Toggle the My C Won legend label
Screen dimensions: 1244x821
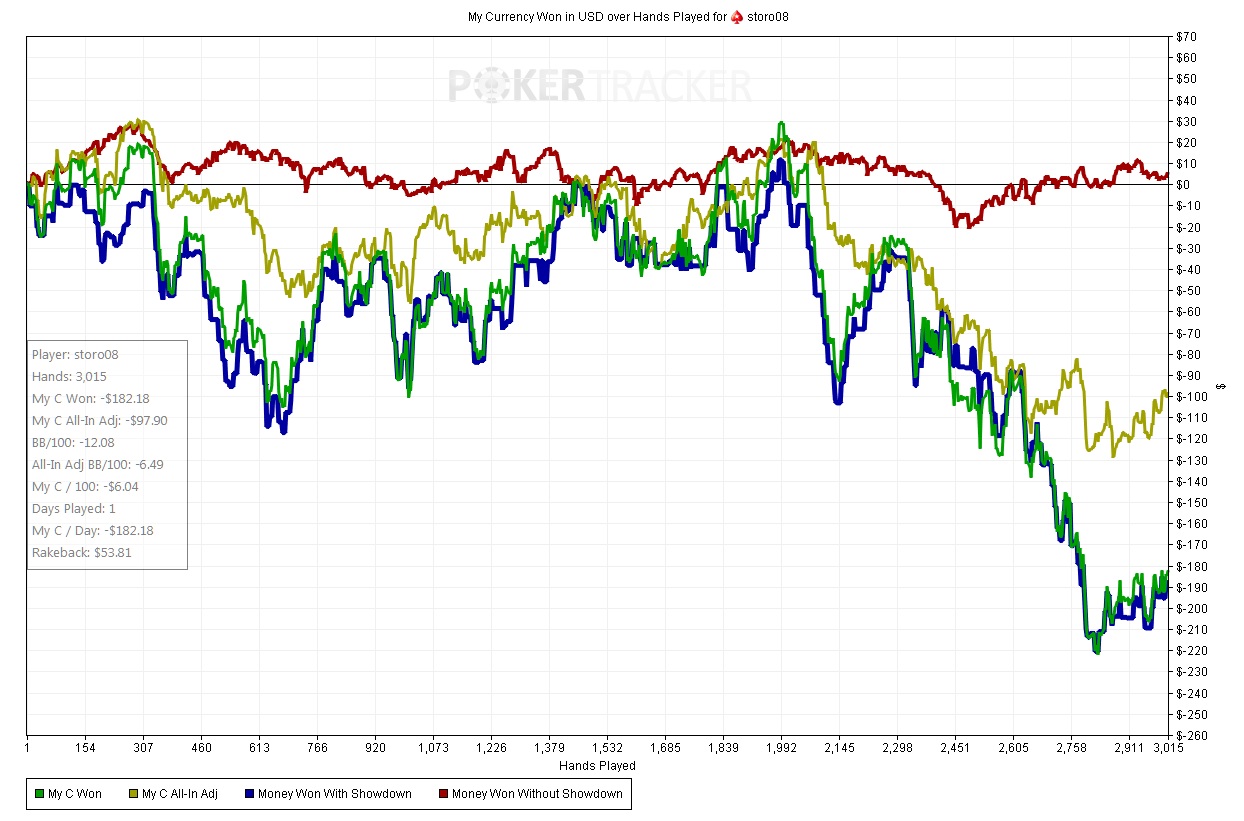coord(75,794)
